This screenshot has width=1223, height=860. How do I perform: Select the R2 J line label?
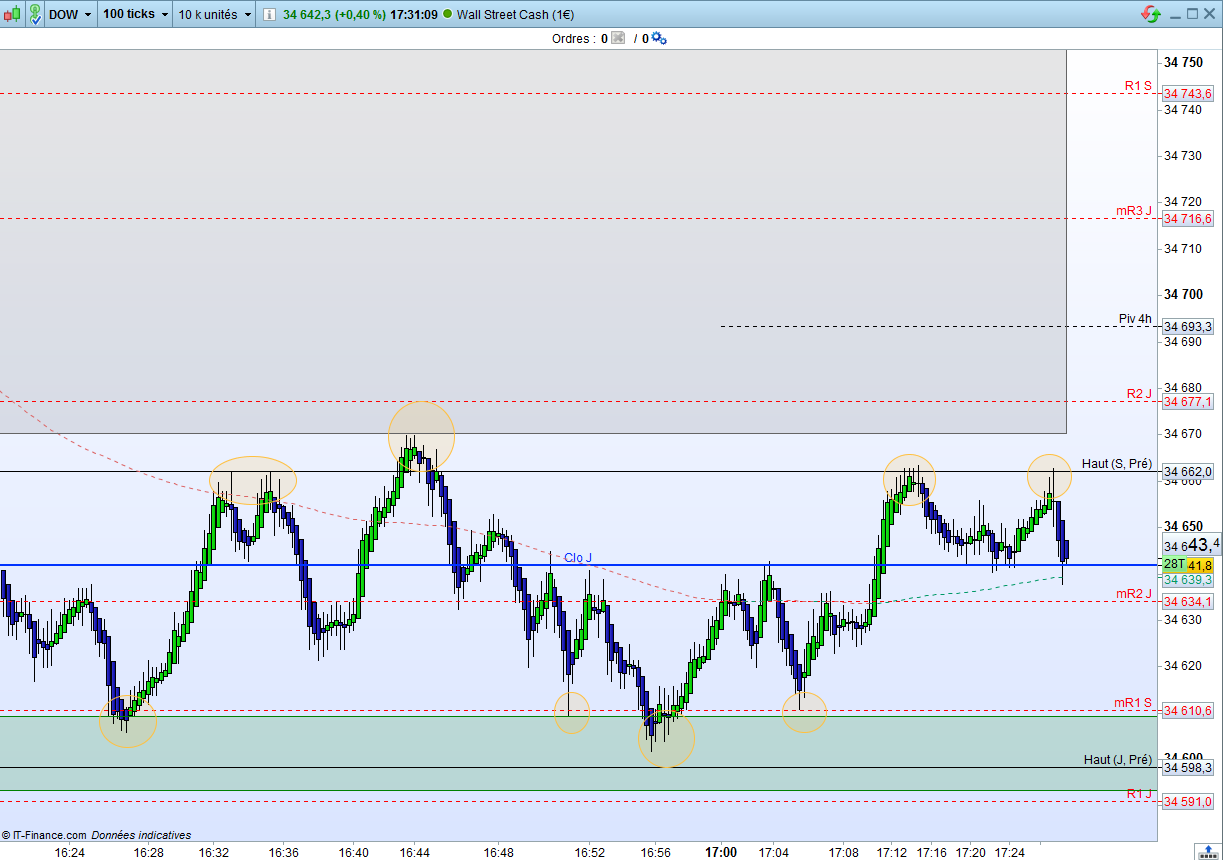[x=1139, y=394]
